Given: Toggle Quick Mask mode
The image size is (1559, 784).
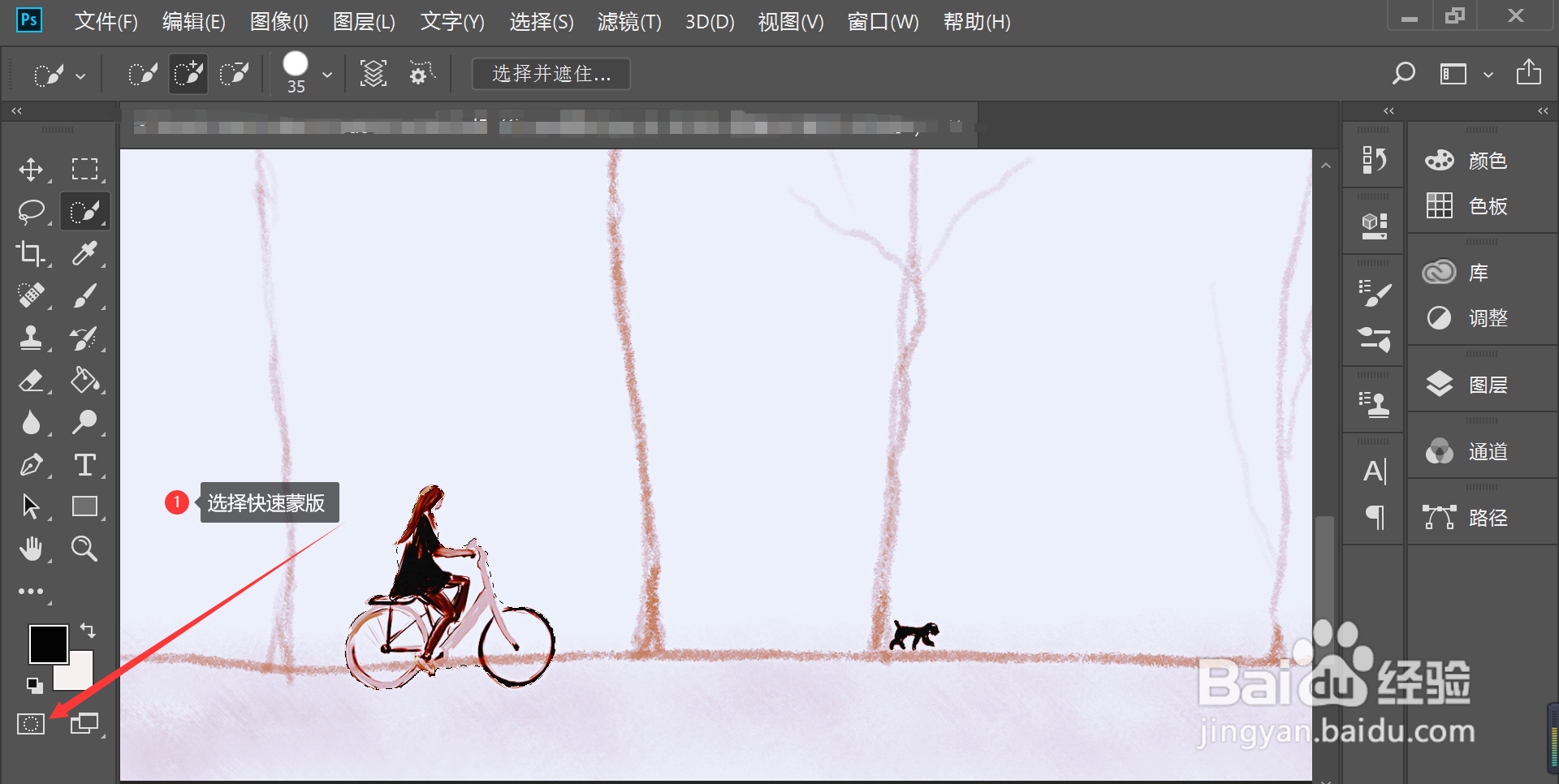Looking at the screenshot, I should click(x=31, y=723).
